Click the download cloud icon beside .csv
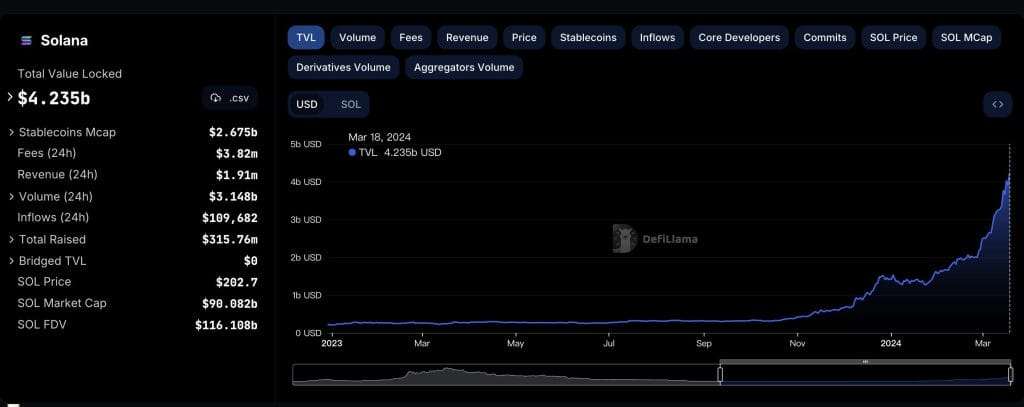The width and height of the screenshot is (1024, 407). coord(216,98)
